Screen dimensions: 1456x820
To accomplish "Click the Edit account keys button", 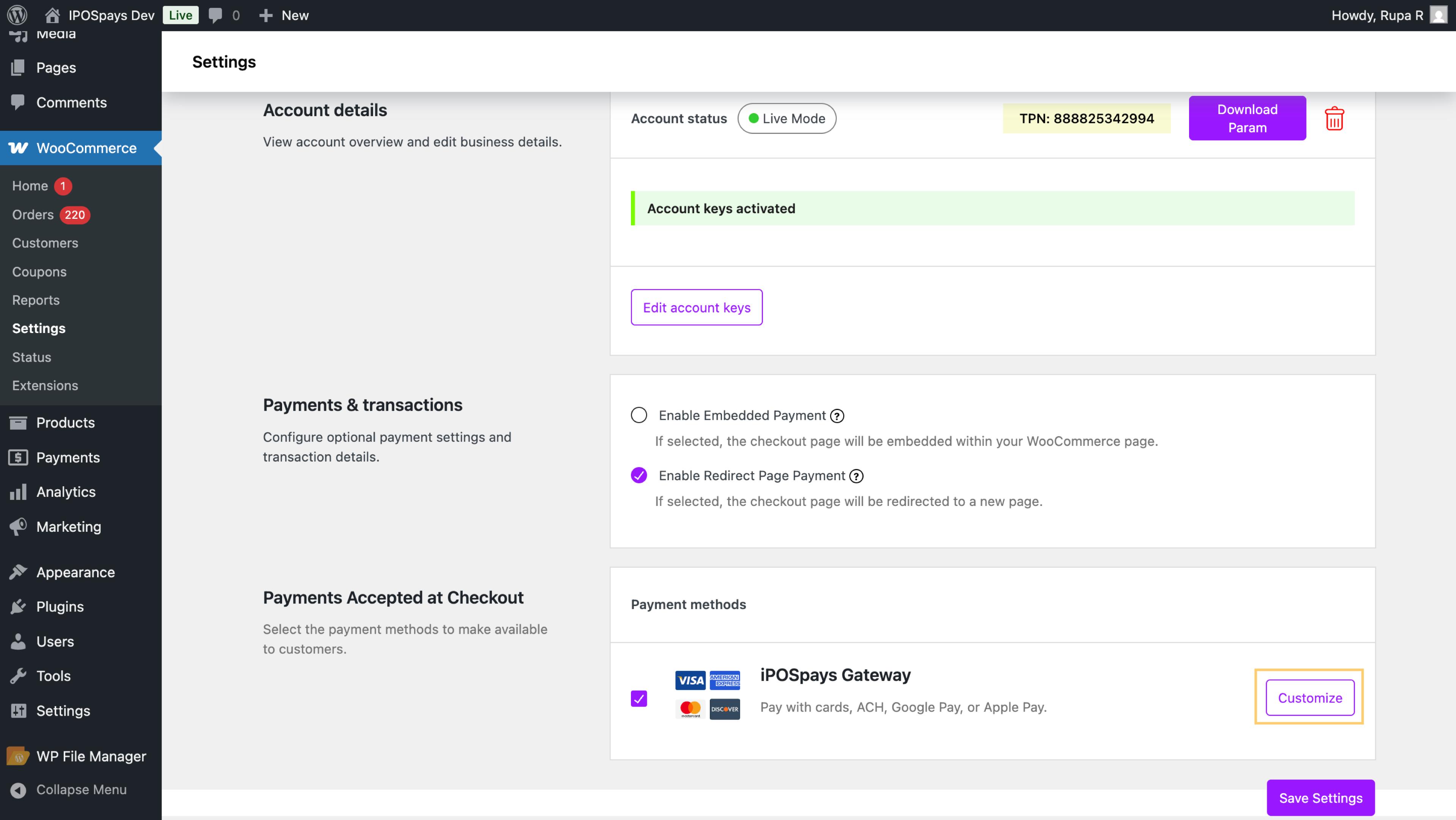I will (x=697, y=308).
